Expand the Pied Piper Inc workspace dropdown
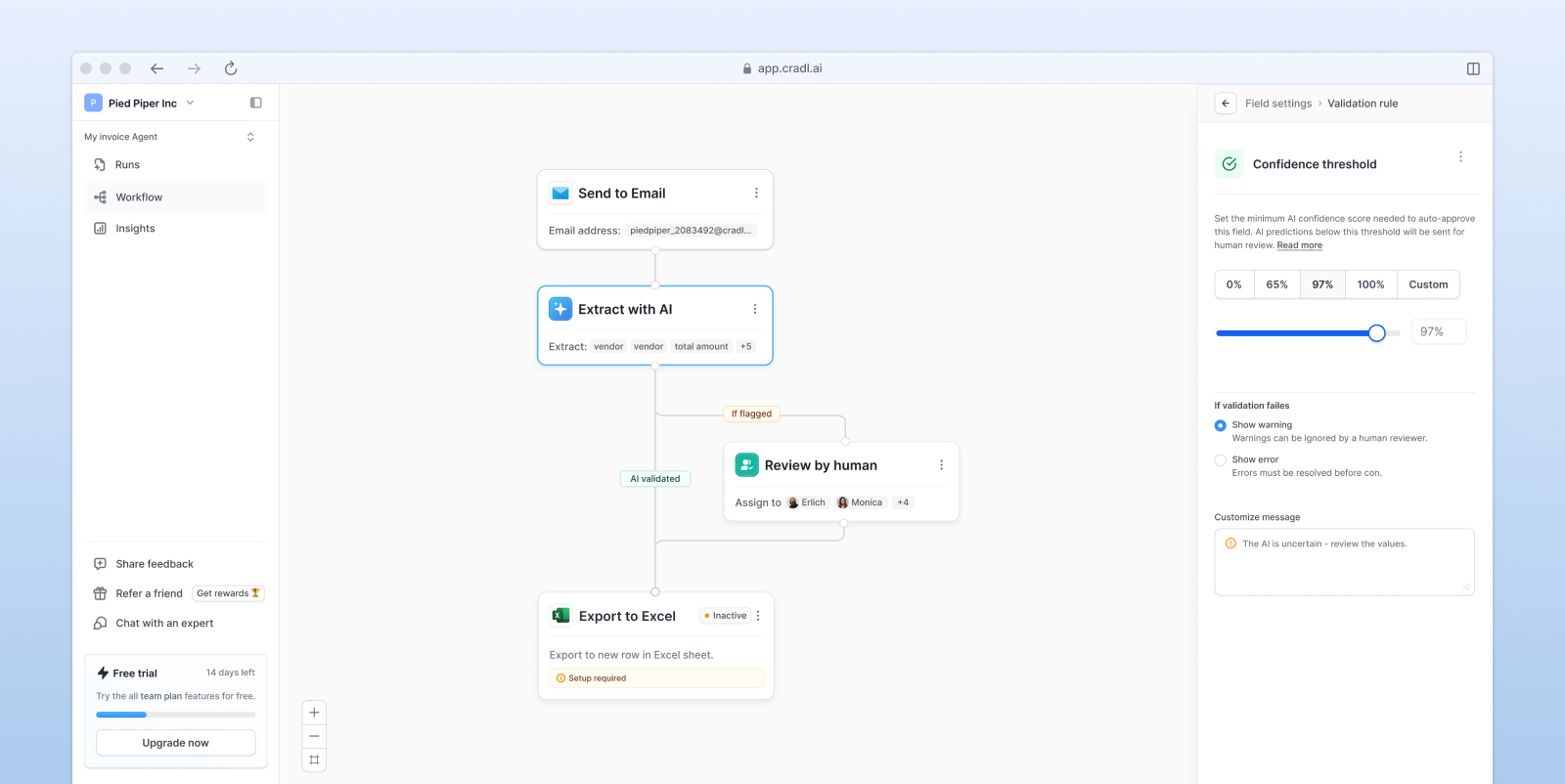This screenshot has width=1565, height=784. pyautogui.click(x=190, y=103)
